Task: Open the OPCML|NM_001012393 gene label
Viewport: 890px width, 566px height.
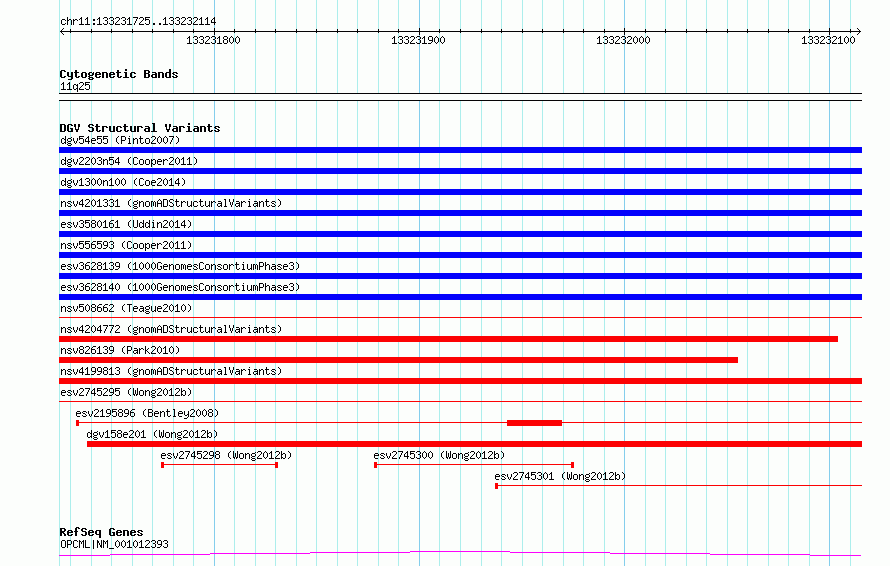Action: pyautogui.click(x=114, y=544)
